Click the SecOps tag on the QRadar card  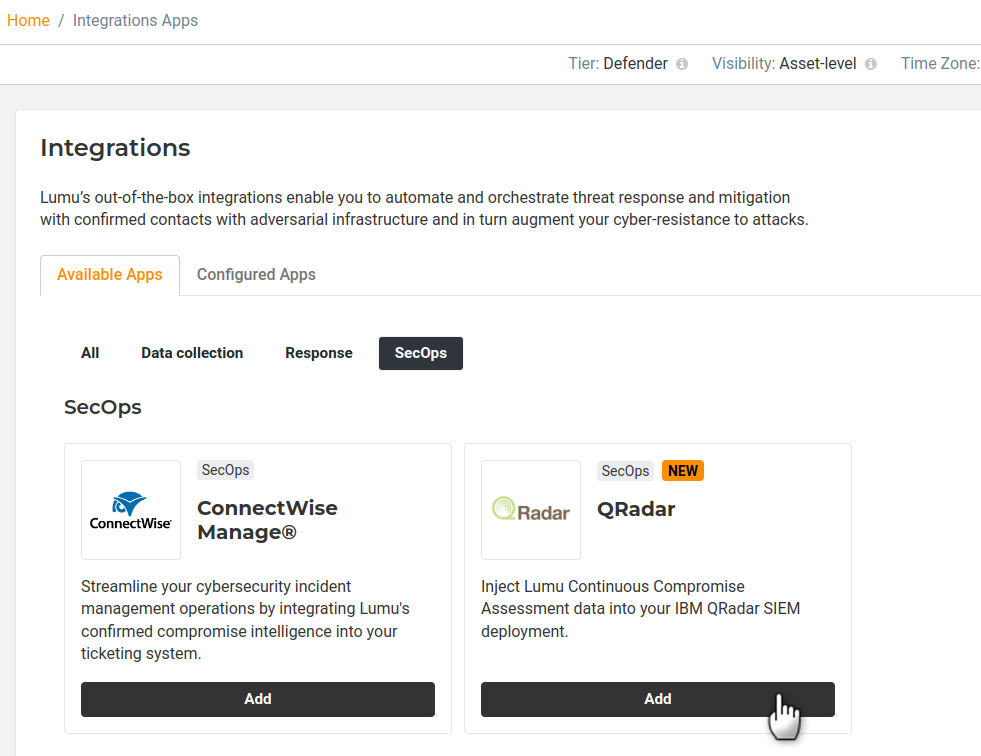coord(625,470)
